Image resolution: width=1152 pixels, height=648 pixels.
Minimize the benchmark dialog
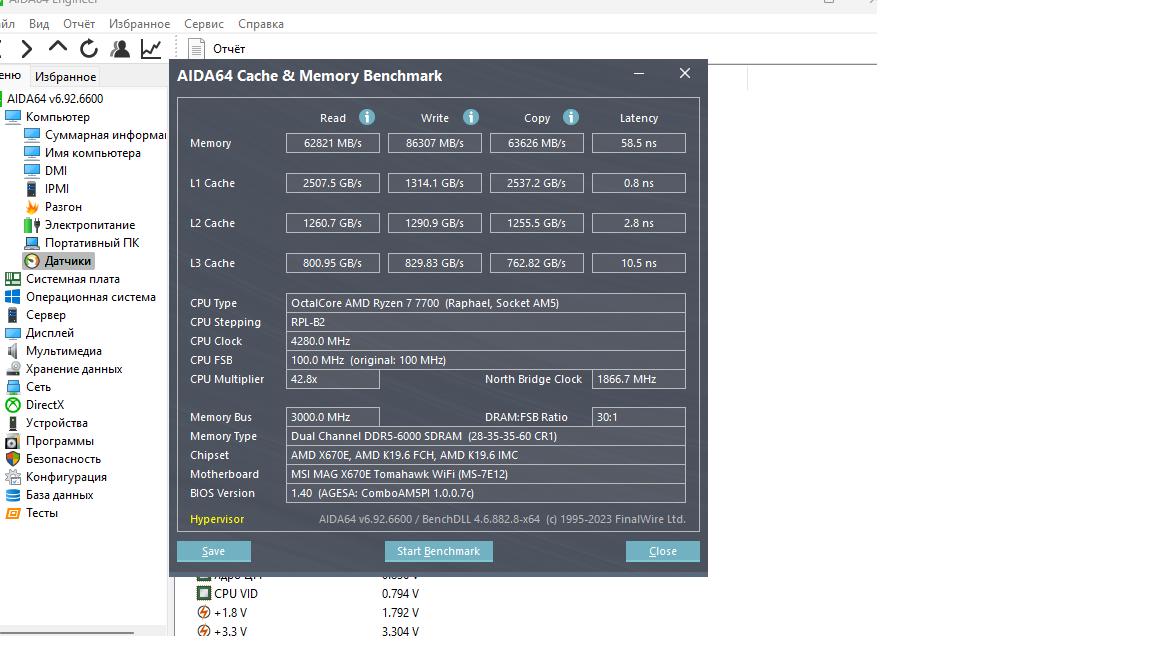tap(639, 73)
